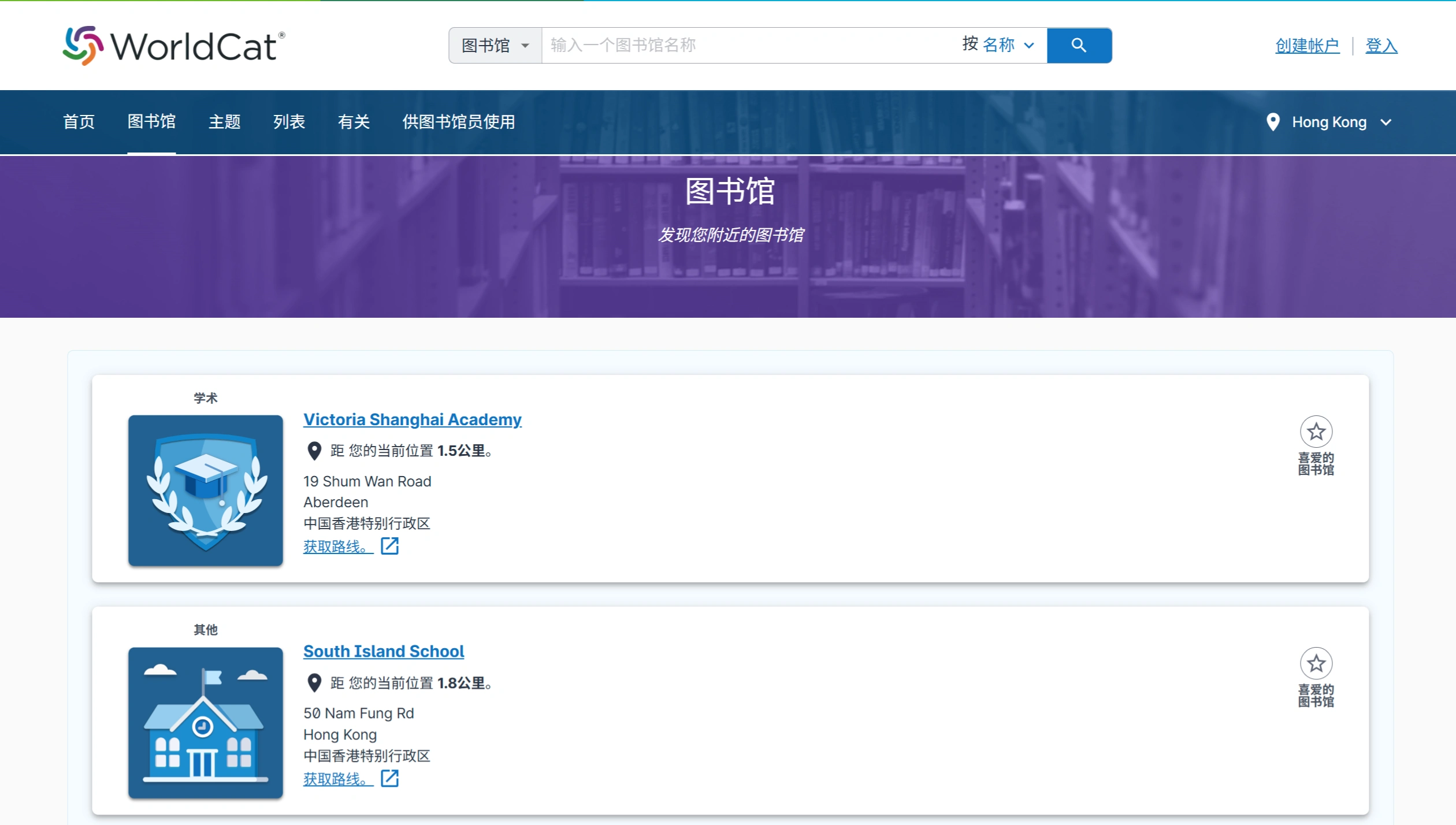Screen dimensions: 1456x825
Task: Click external link icon for South Island School directions
Action: 390,778
